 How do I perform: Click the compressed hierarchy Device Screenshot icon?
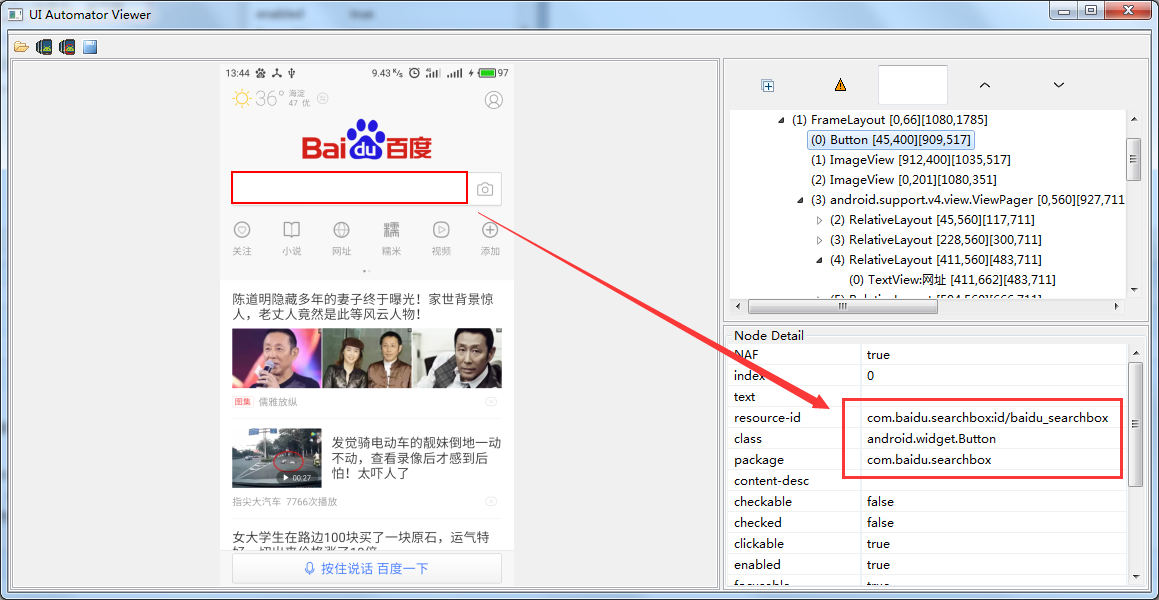tap(67, 48)
